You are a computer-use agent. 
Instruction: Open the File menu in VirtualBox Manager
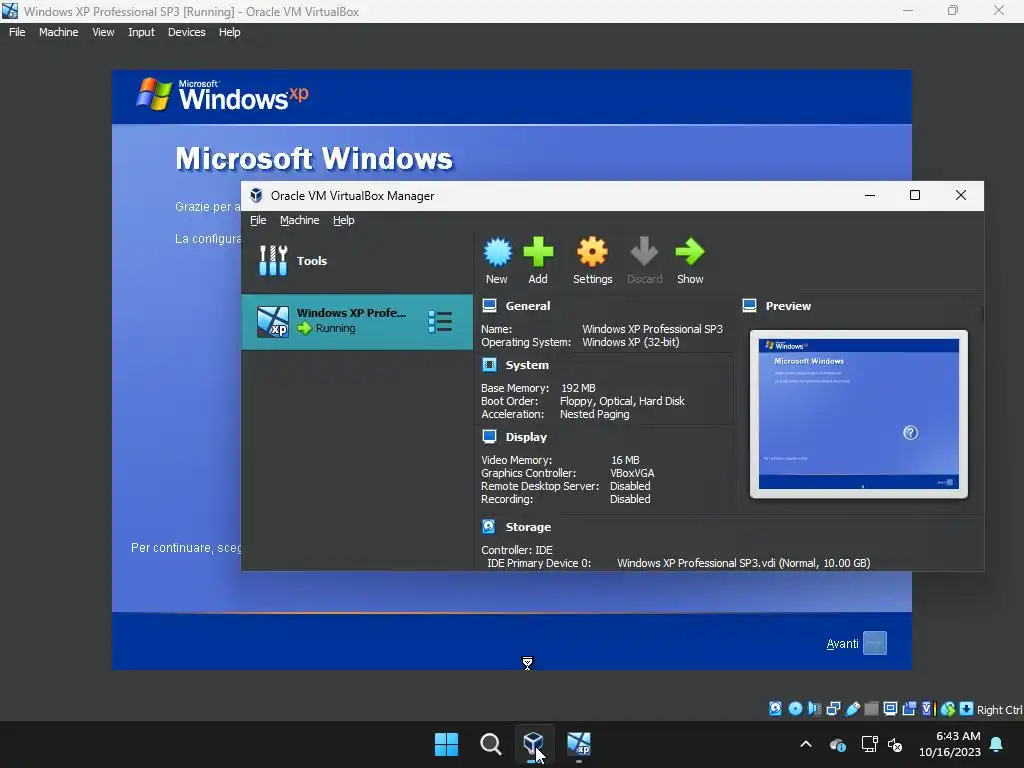pyautogui.click(x=258, y=220)
